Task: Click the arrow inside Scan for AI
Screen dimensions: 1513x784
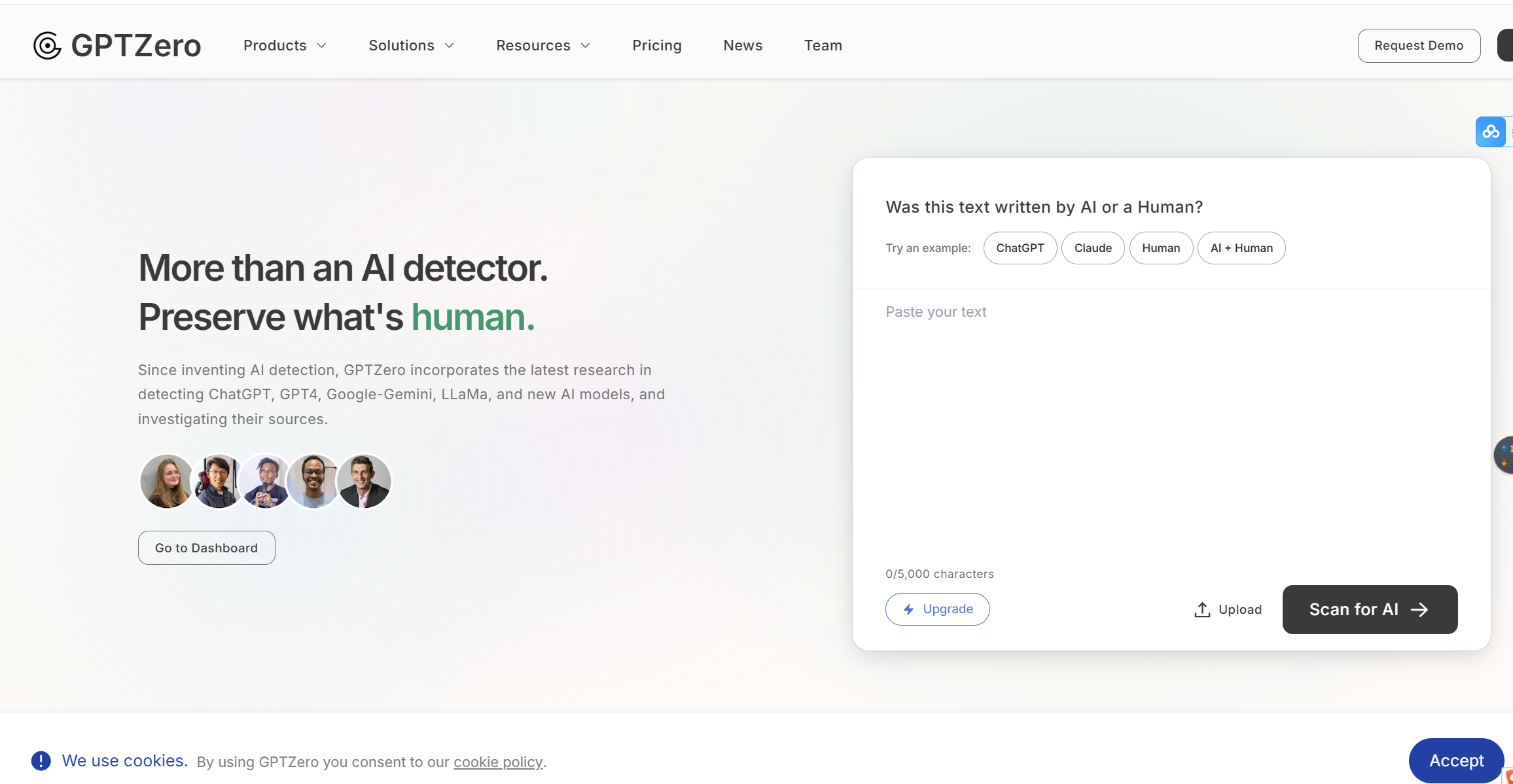Action: [1419, 609]
